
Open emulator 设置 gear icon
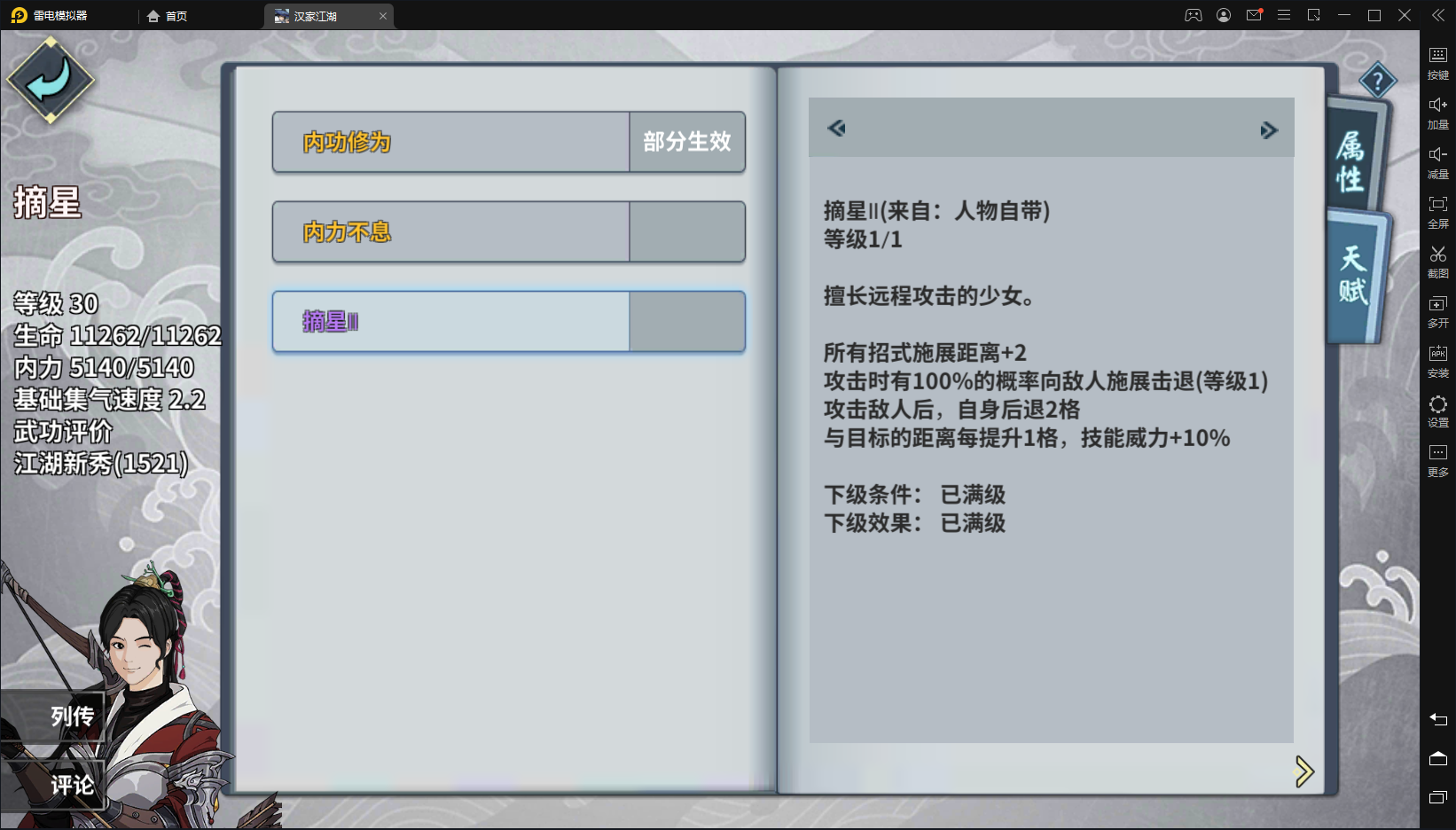click(1437, 411)
